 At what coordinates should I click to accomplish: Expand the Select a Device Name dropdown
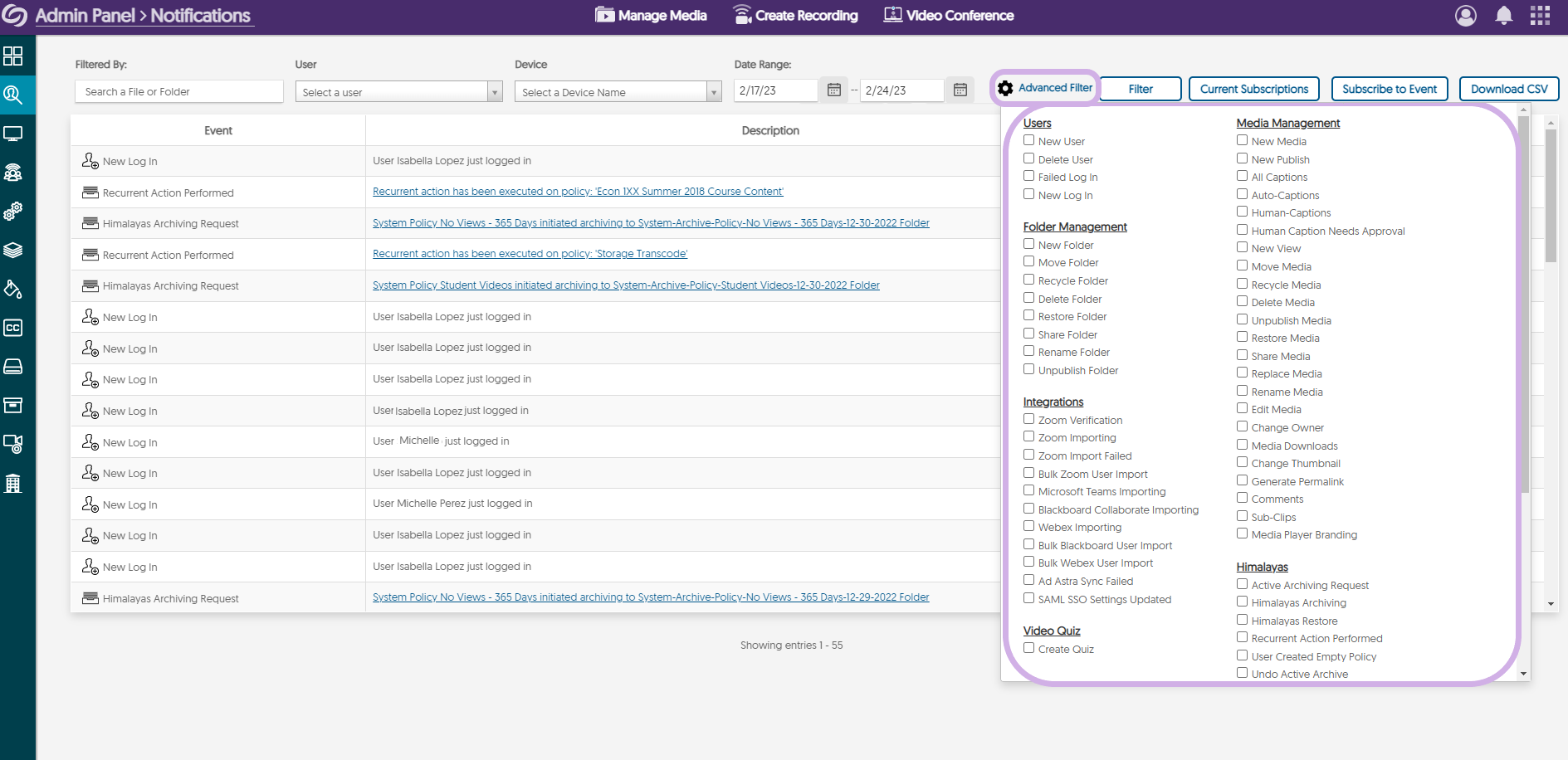click(618, 92)
